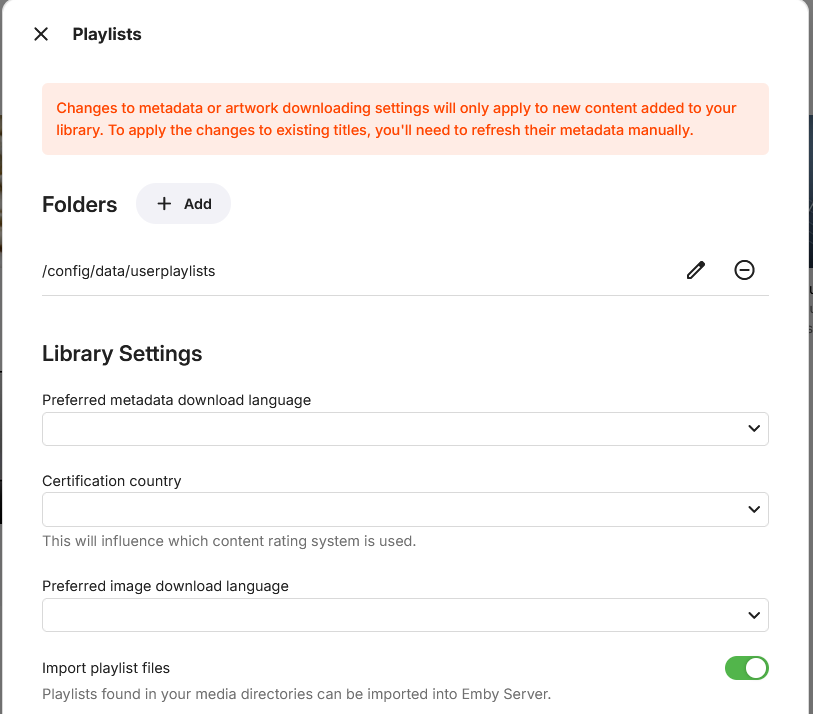This screenshot has width=813, height=714.
Task: Remove the /config/data/userplaylists folder with the minus icon
Action: [x=744, y=270]
